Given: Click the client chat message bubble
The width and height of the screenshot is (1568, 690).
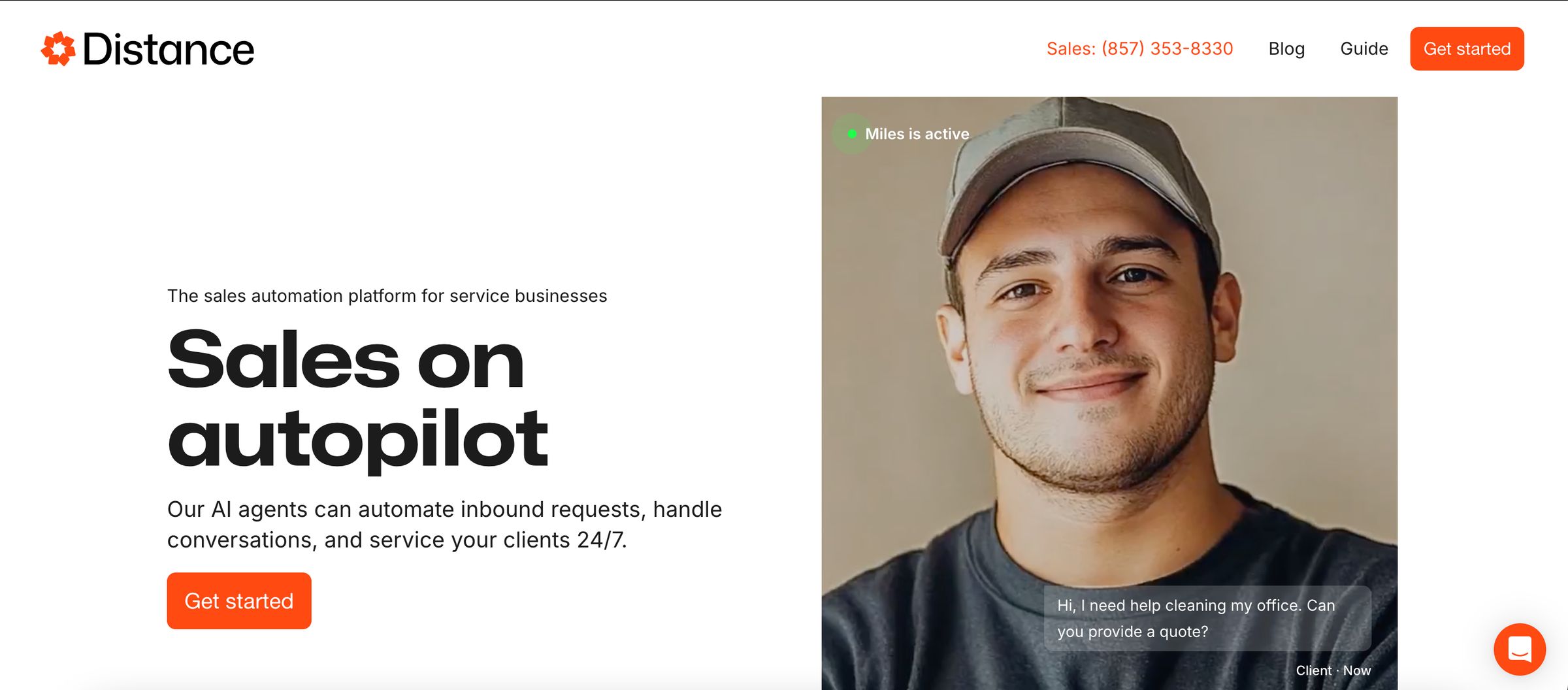Looking at the screenshot, I should click(1207, 618).
